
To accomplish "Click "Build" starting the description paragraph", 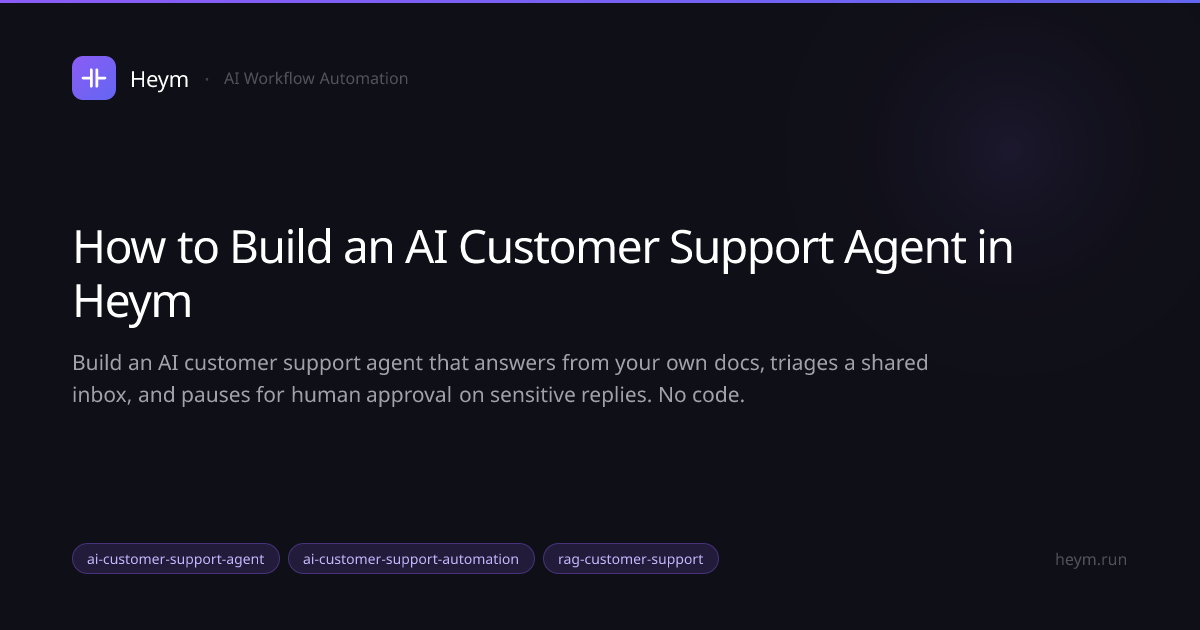I will [97, 362].
